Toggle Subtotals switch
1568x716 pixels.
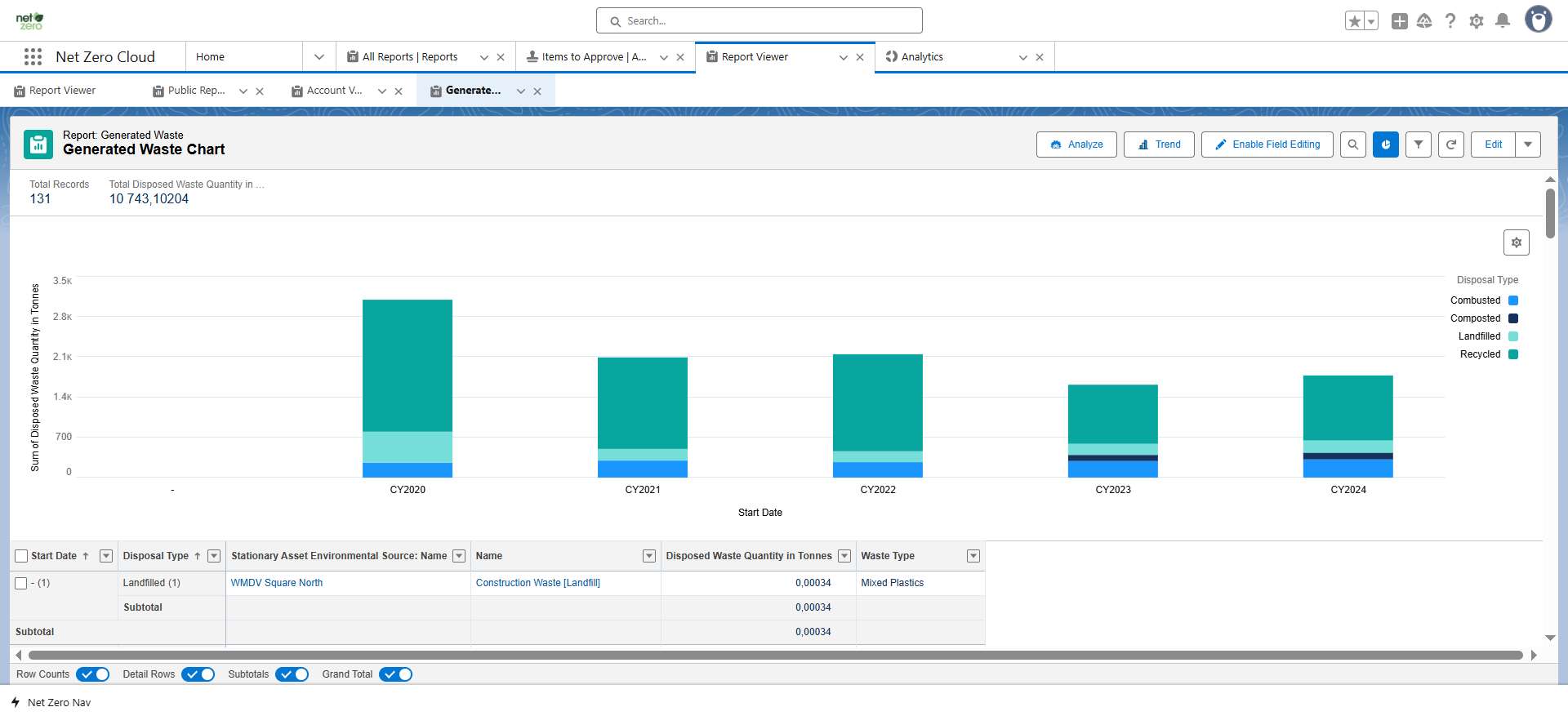point(292,674)
